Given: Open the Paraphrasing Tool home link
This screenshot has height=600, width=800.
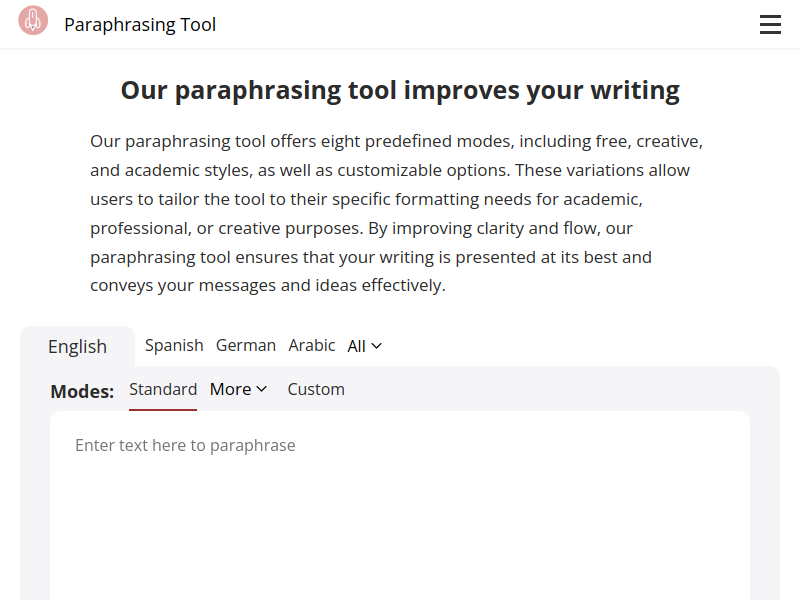Looking at the screenshot, I should [x=140, y=24].
